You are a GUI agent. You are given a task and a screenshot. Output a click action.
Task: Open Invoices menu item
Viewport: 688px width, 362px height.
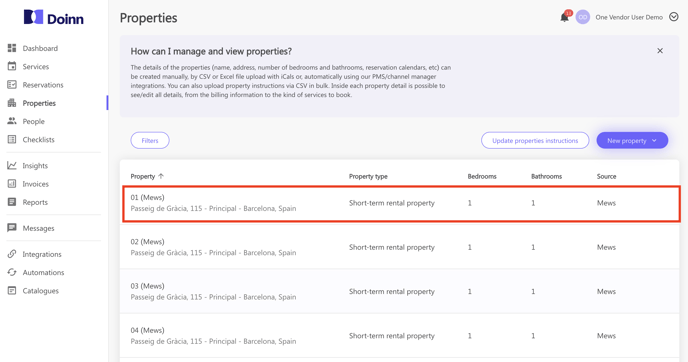point(36,184)
